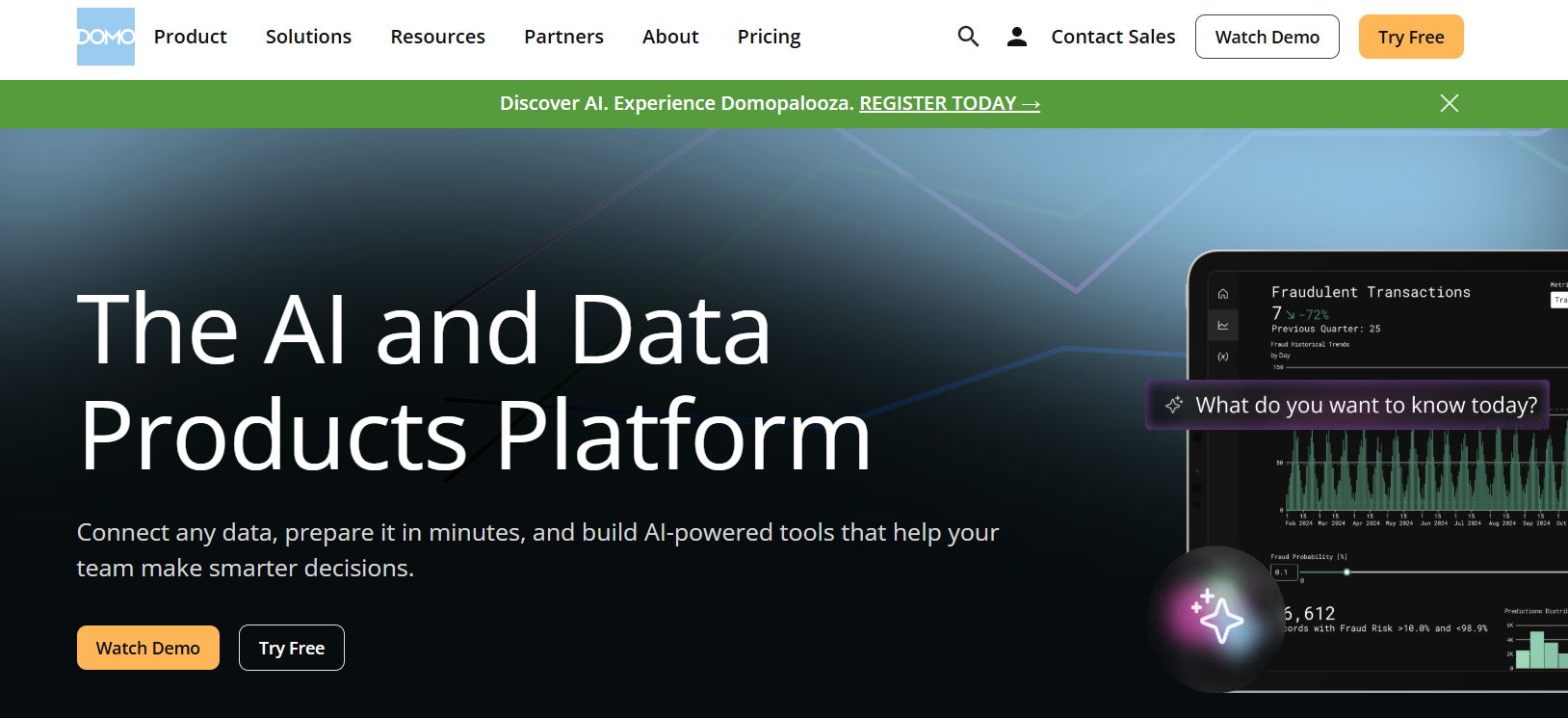Click the Fraud Probability value box 0.1
This screenshot has width=1568, height=718.
tap(1284, 572)
